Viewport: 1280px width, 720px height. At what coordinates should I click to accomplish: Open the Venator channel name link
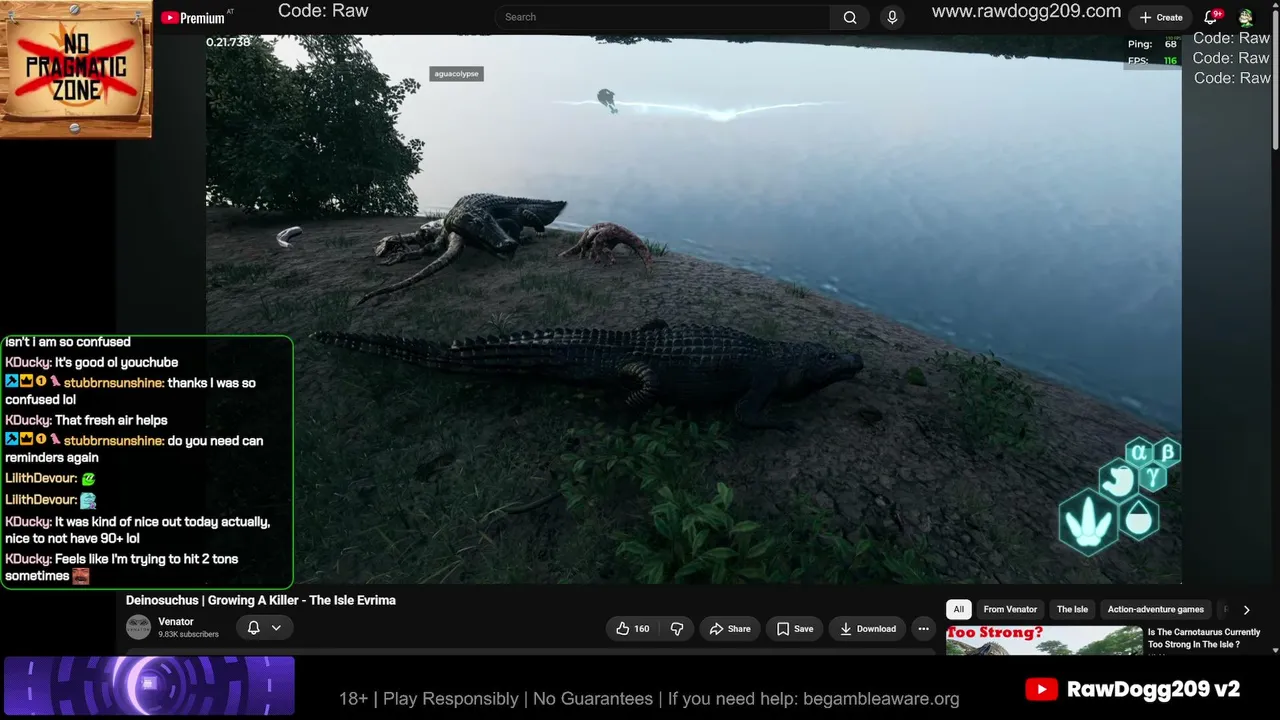pyautogui.click(x=176, y=622)
